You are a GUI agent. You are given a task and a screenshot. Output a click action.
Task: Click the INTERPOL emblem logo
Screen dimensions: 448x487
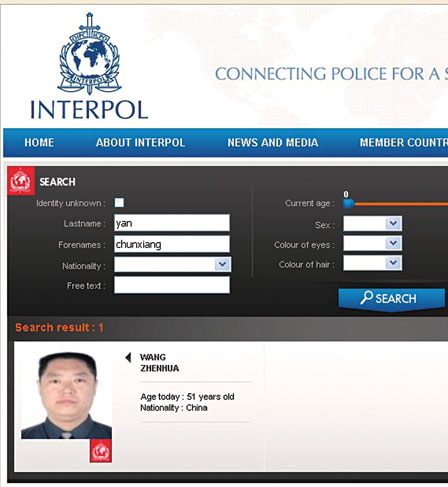(89, 54)
